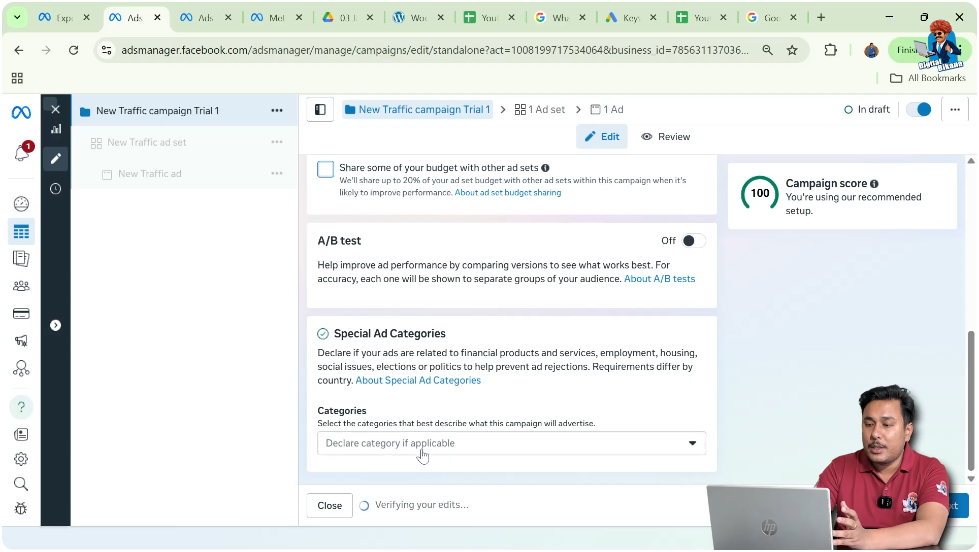Click the bug report icon
The height and width of the screenshot is (552, 979).
(x=21, y=508)
